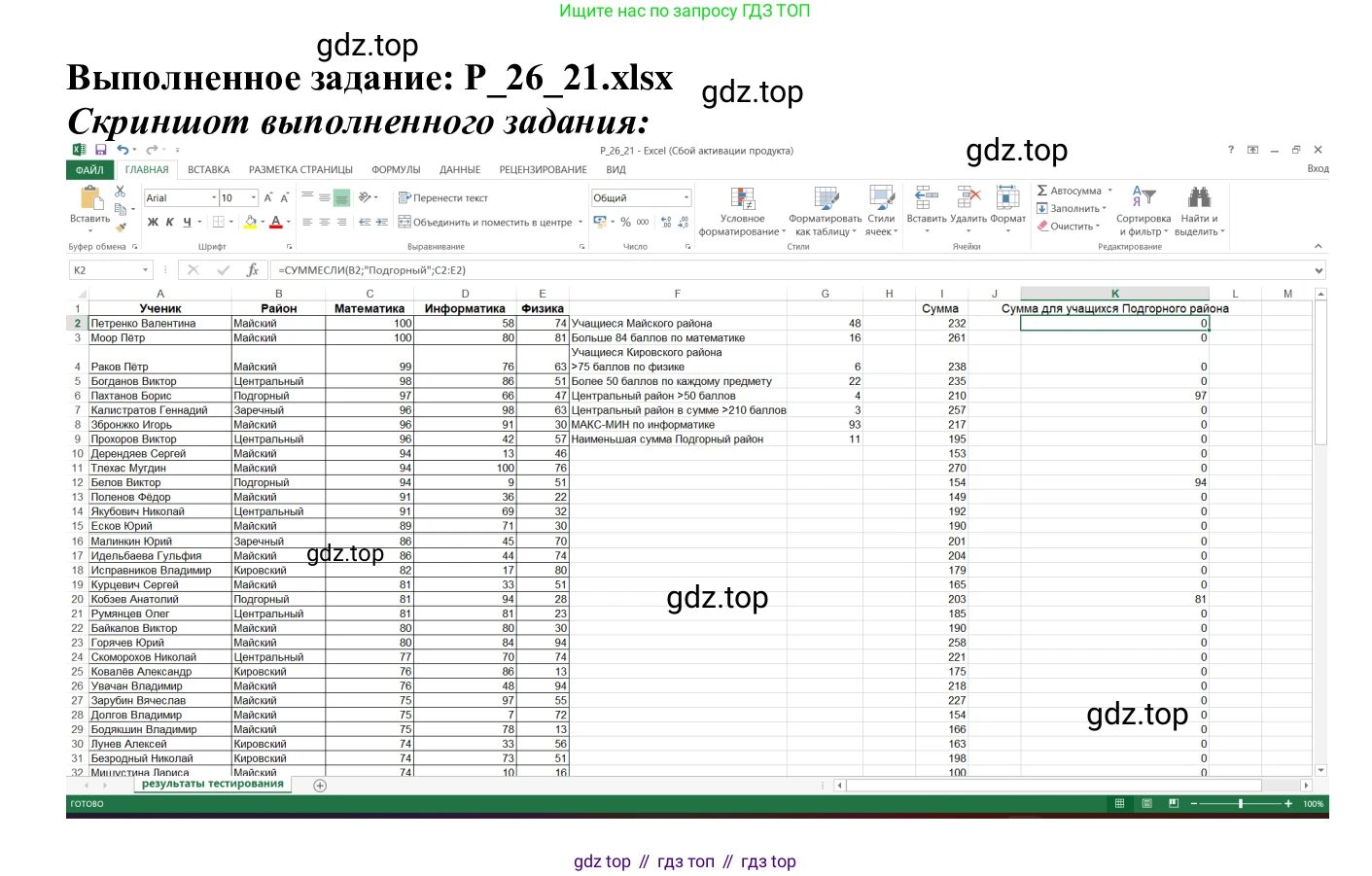Expand Условное форматирование menu

(x=744, y=212)
